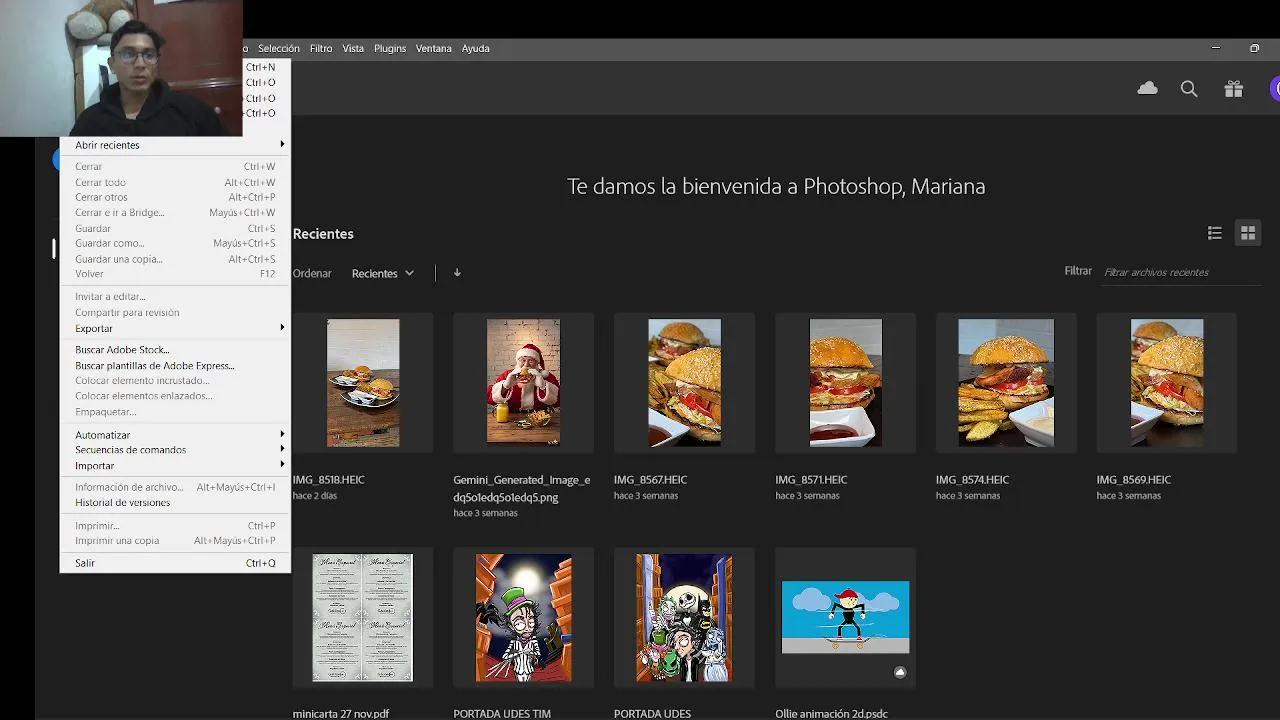
Task: Select Historial de versiones entry
Action: 175,503
